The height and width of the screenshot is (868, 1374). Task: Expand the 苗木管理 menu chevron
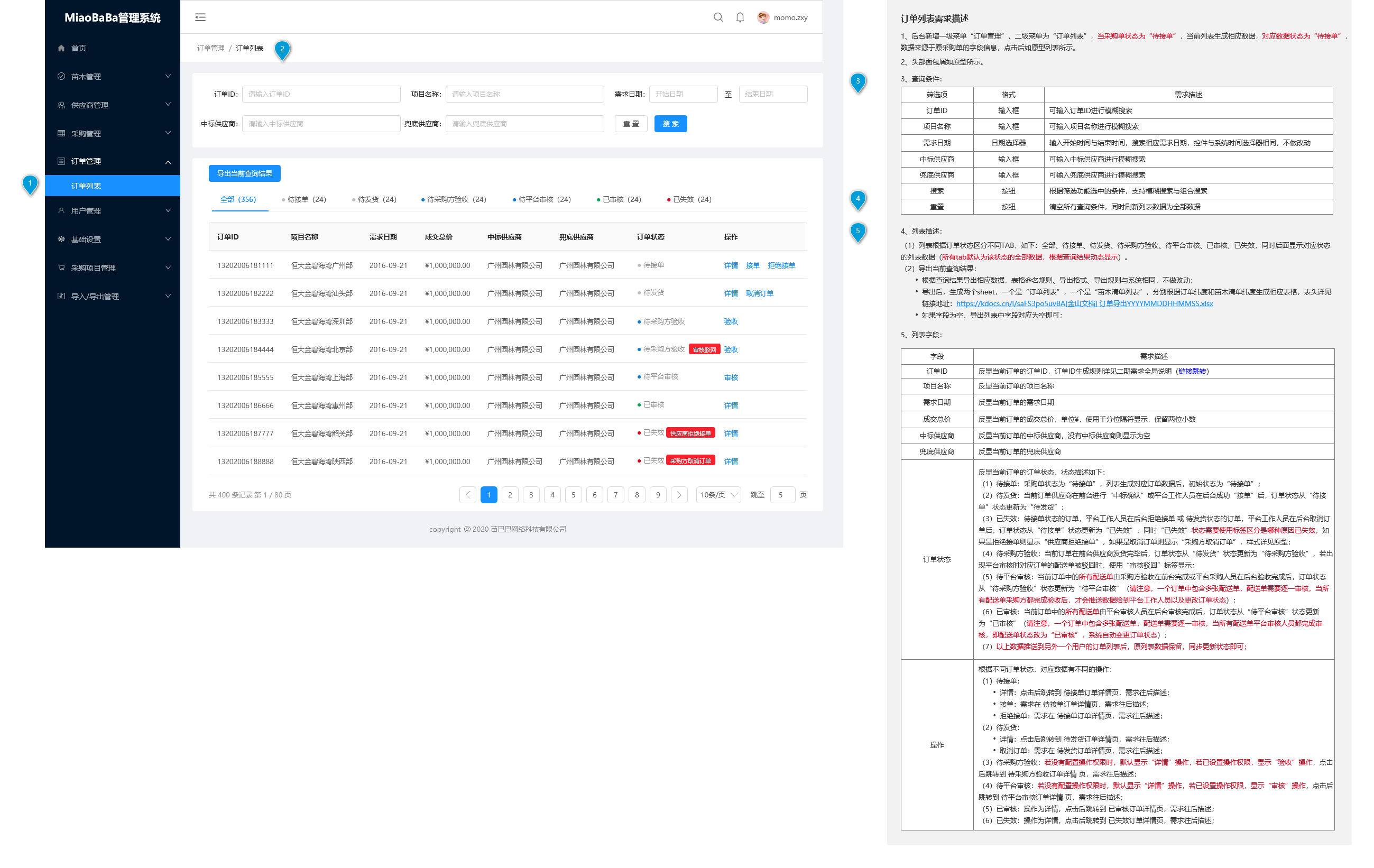click(x=168, y=76)
